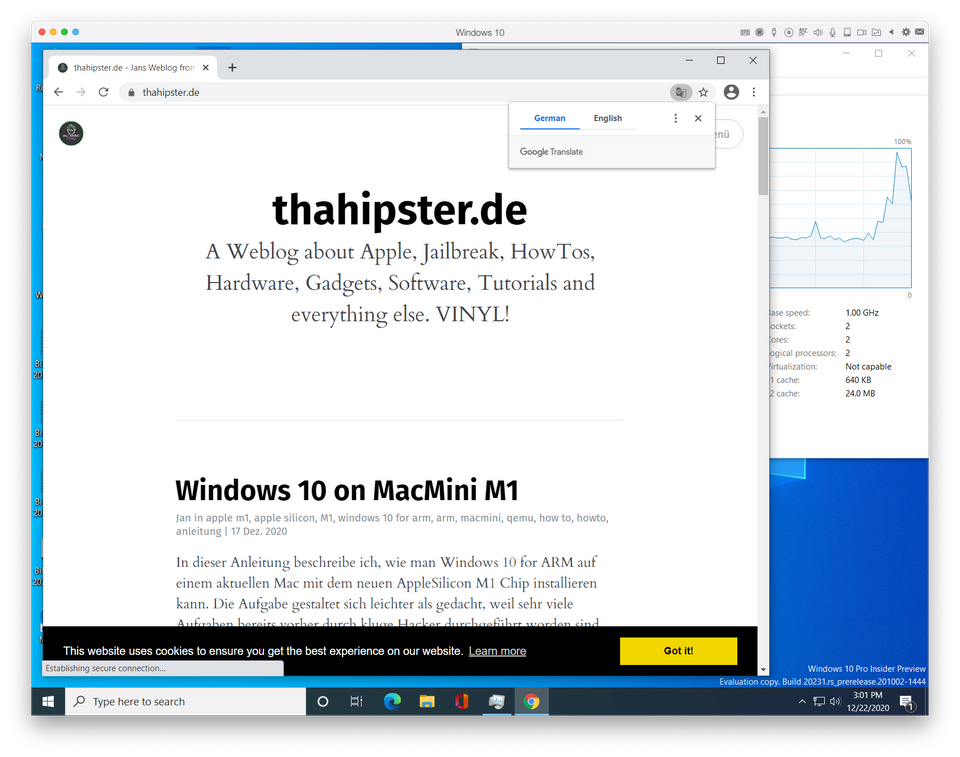Switch translation to the English tab

coord(607,118)
